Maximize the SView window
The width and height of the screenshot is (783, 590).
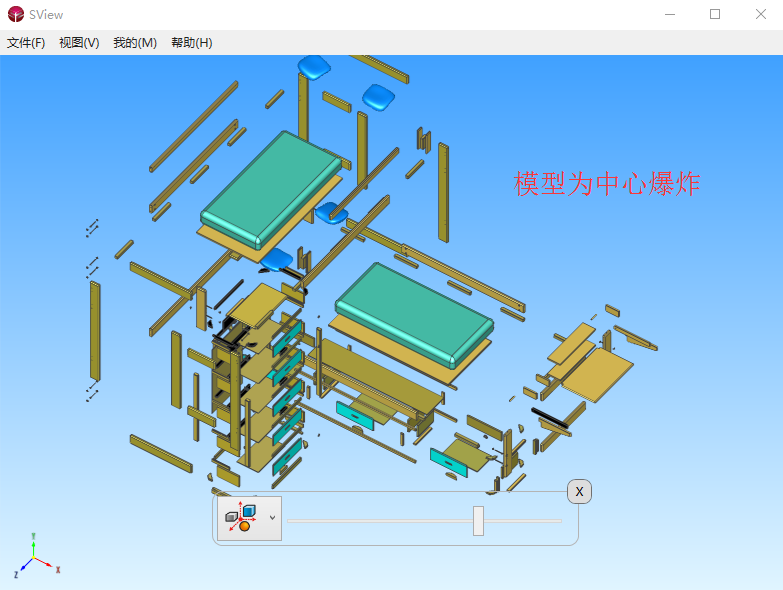(x=715, y=14)
